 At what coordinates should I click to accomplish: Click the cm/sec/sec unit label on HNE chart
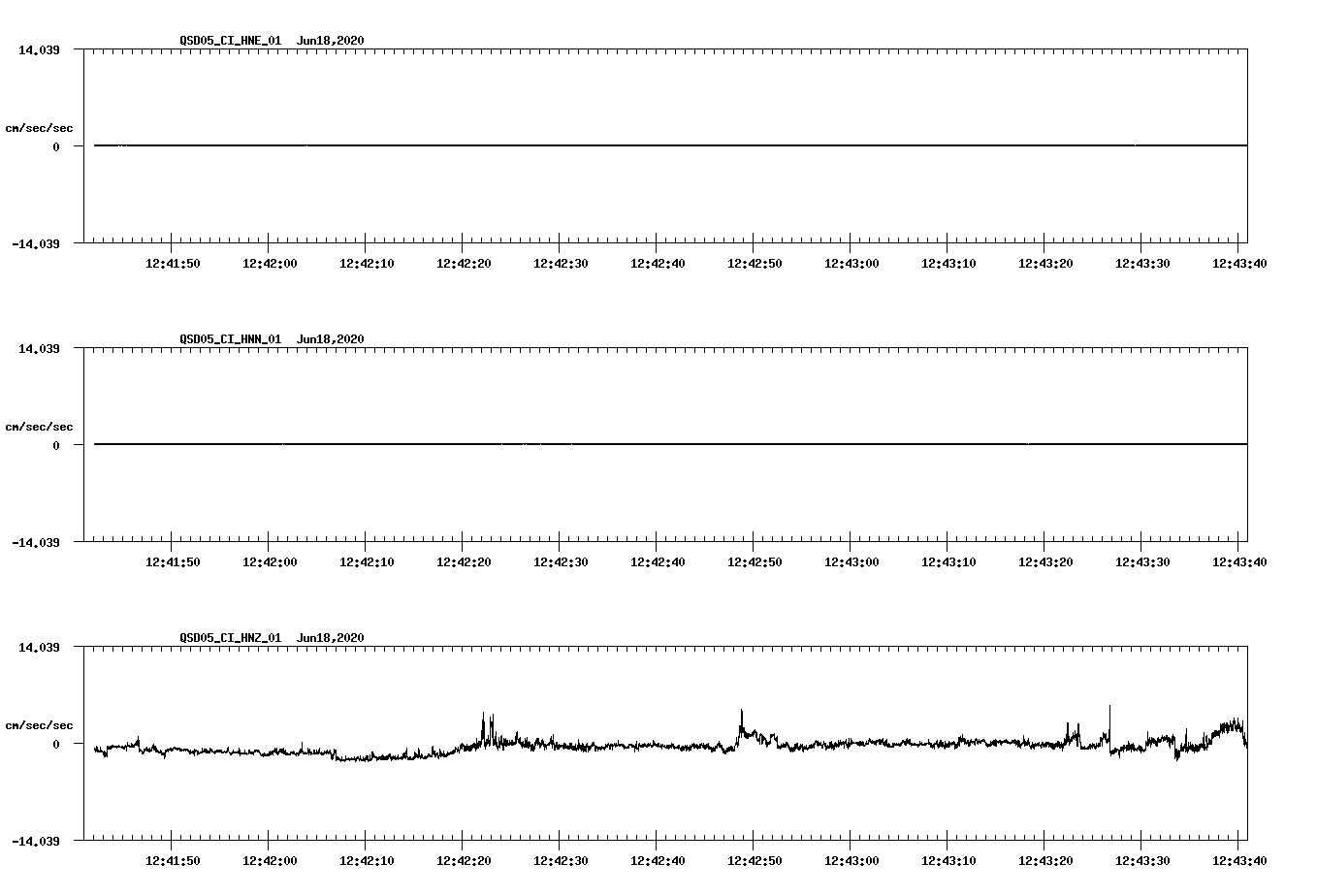coord(39,128)
